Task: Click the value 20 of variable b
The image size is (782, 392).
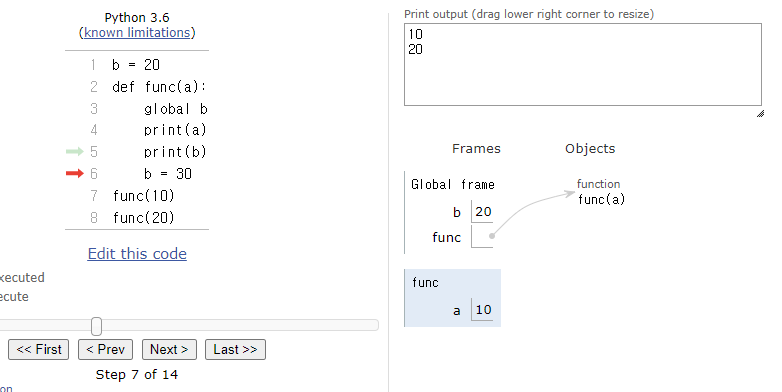Action: [x=483, y=211]
